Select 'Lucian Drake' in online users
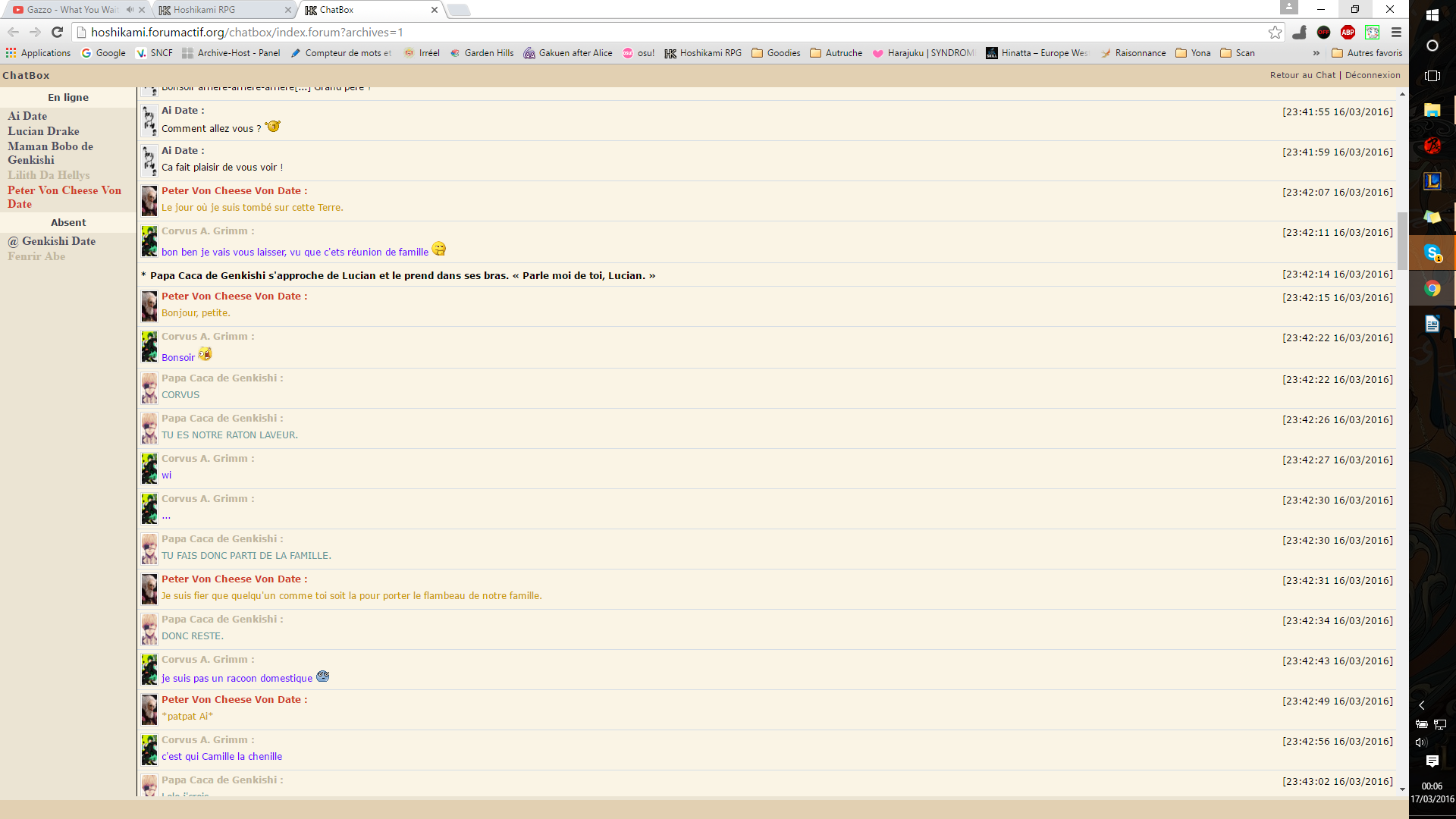The width and height of the screenshot is (1456, 819). click(44, 131)
